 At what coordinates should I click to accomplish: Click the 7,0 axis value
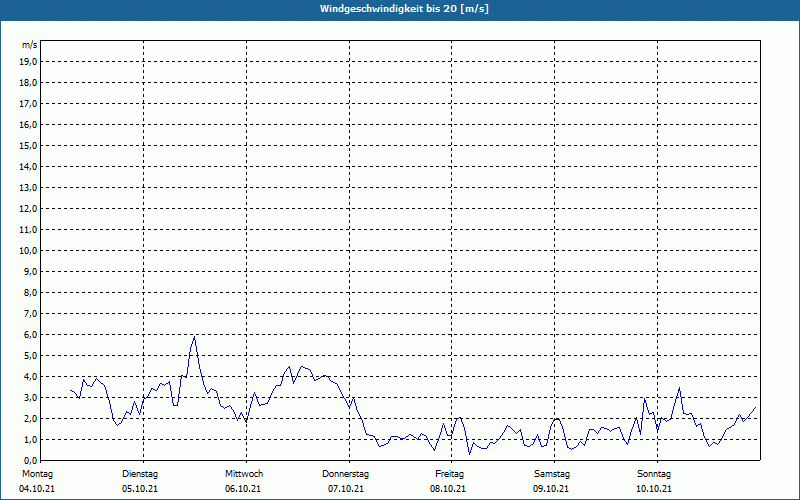tap(30, 314)
